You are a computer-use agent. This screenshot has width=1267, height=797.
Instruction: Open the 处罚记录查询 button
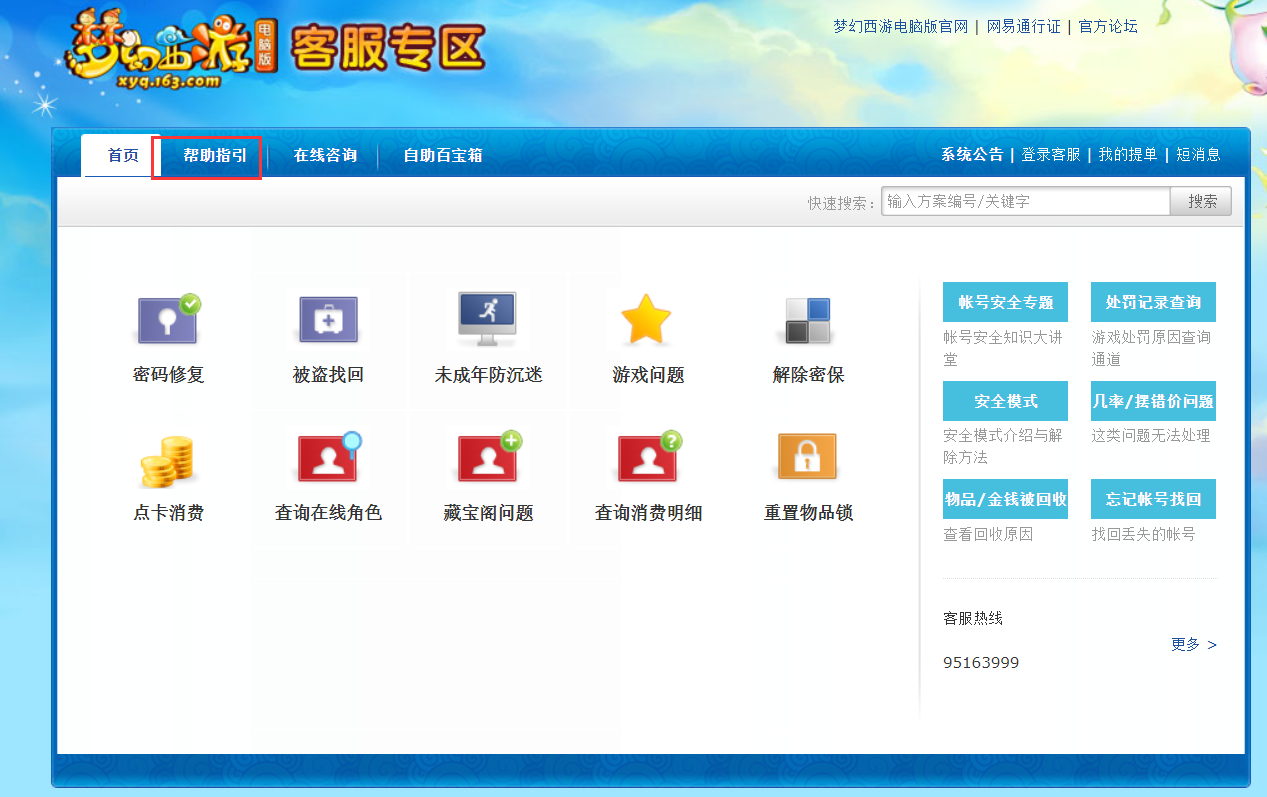[x=1153, y=302]
